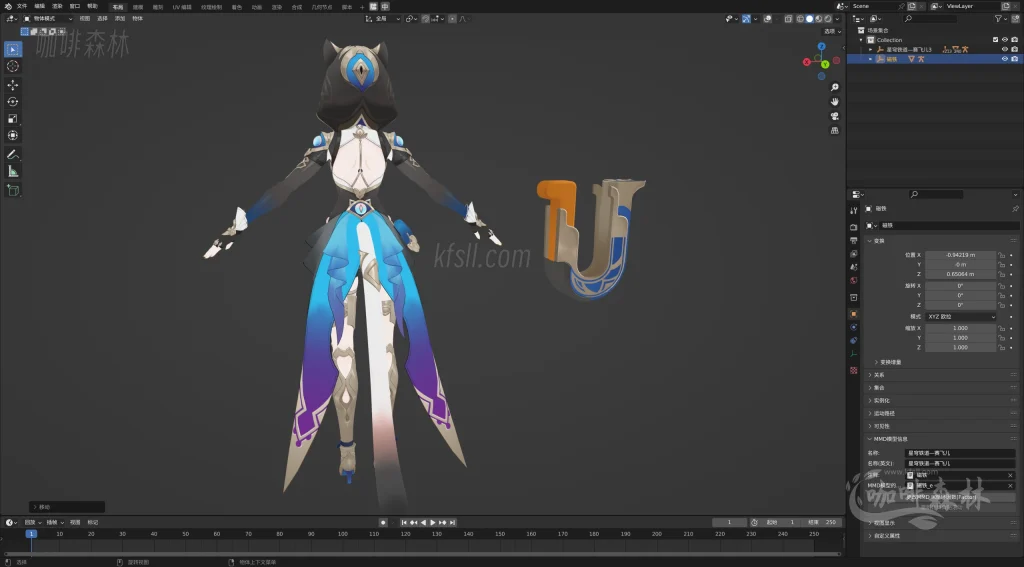Click the zoom magnifier in viewport
This screenshot has width=1024, height=567.
[835, 87]
